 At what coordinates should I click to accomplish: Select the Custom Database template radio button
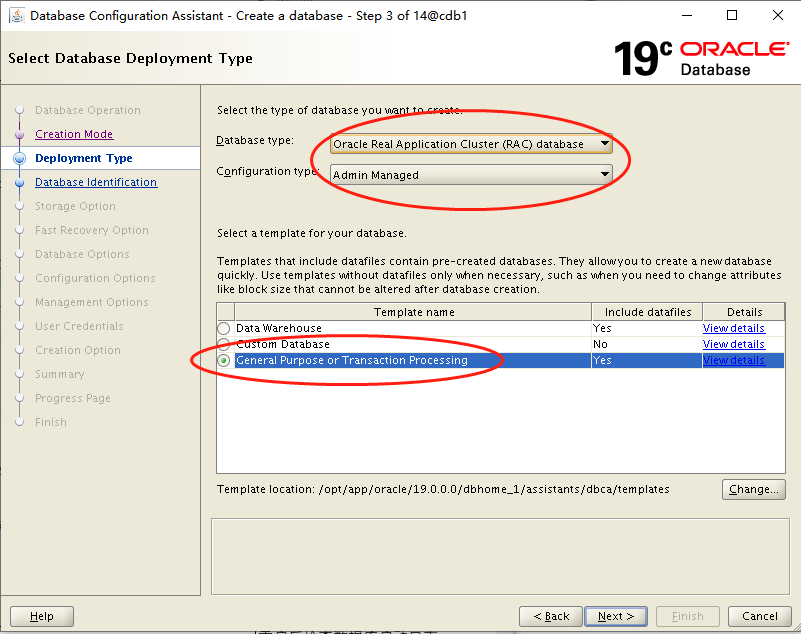coord(224,344)
